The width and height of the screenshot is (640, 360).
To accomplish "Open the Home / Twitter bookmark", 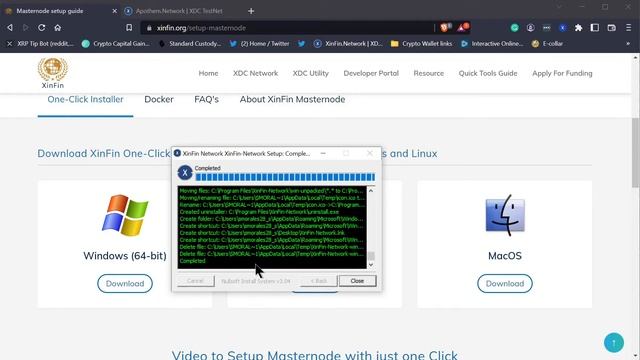I will click(x=260, y=44).
